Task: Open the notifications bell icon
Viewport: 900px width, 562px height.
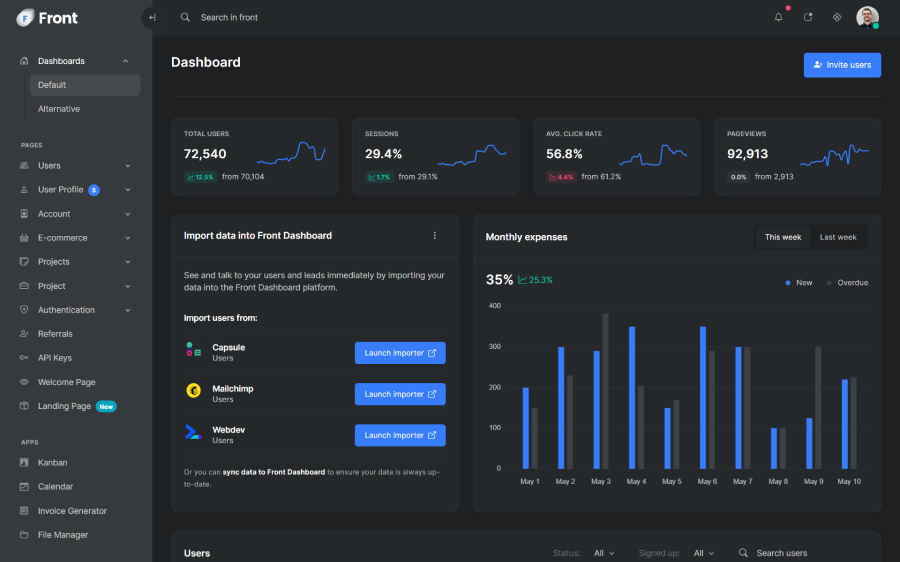Action: pos(779,17)
